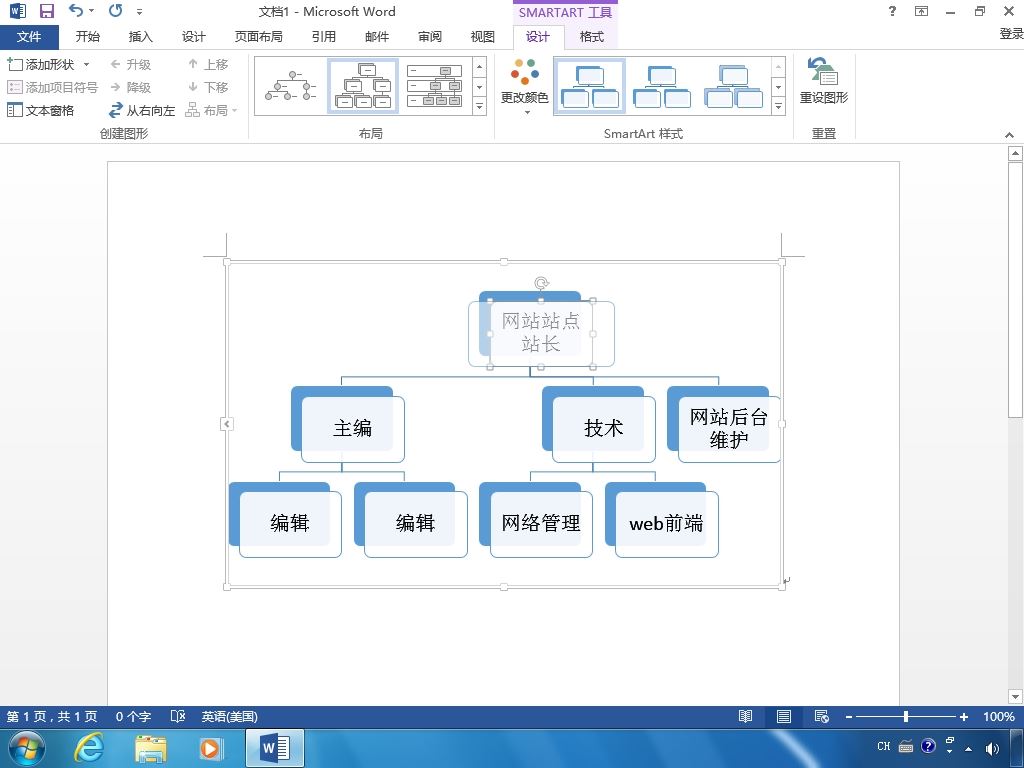Select the second SmartArt style thumbnail
The width and height of the screenshot is (1024, 768).
662,87
